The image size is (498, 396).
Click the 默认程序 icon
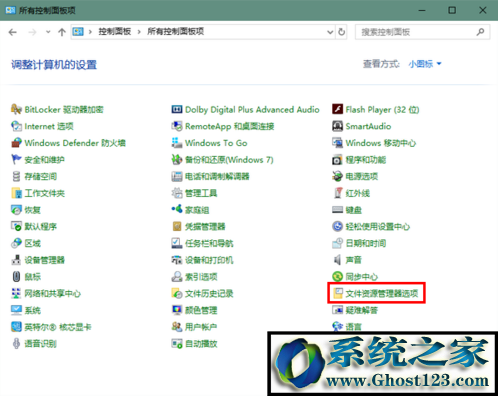[16, 226]
